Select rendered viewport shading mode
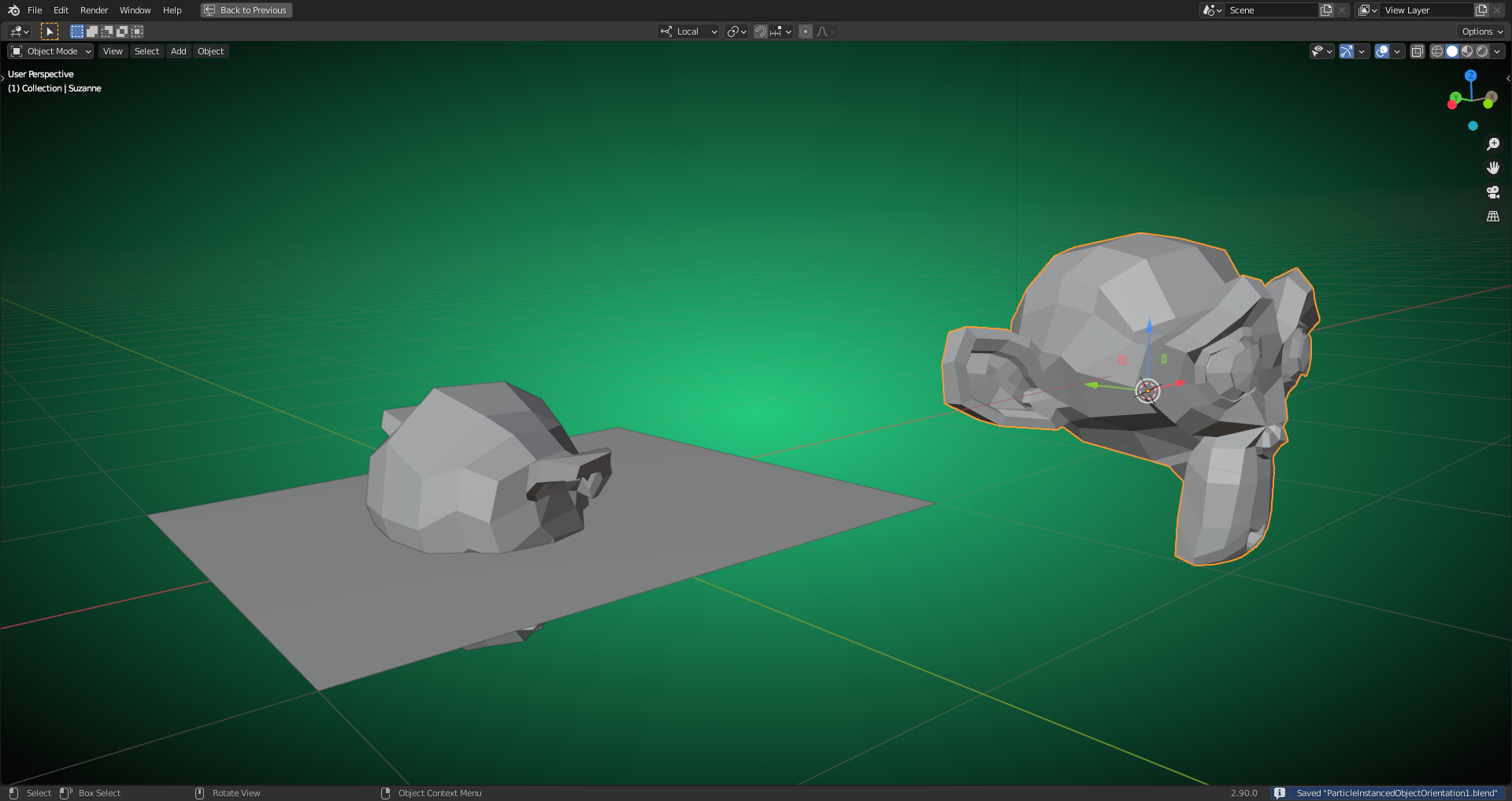 (1482, 51)
